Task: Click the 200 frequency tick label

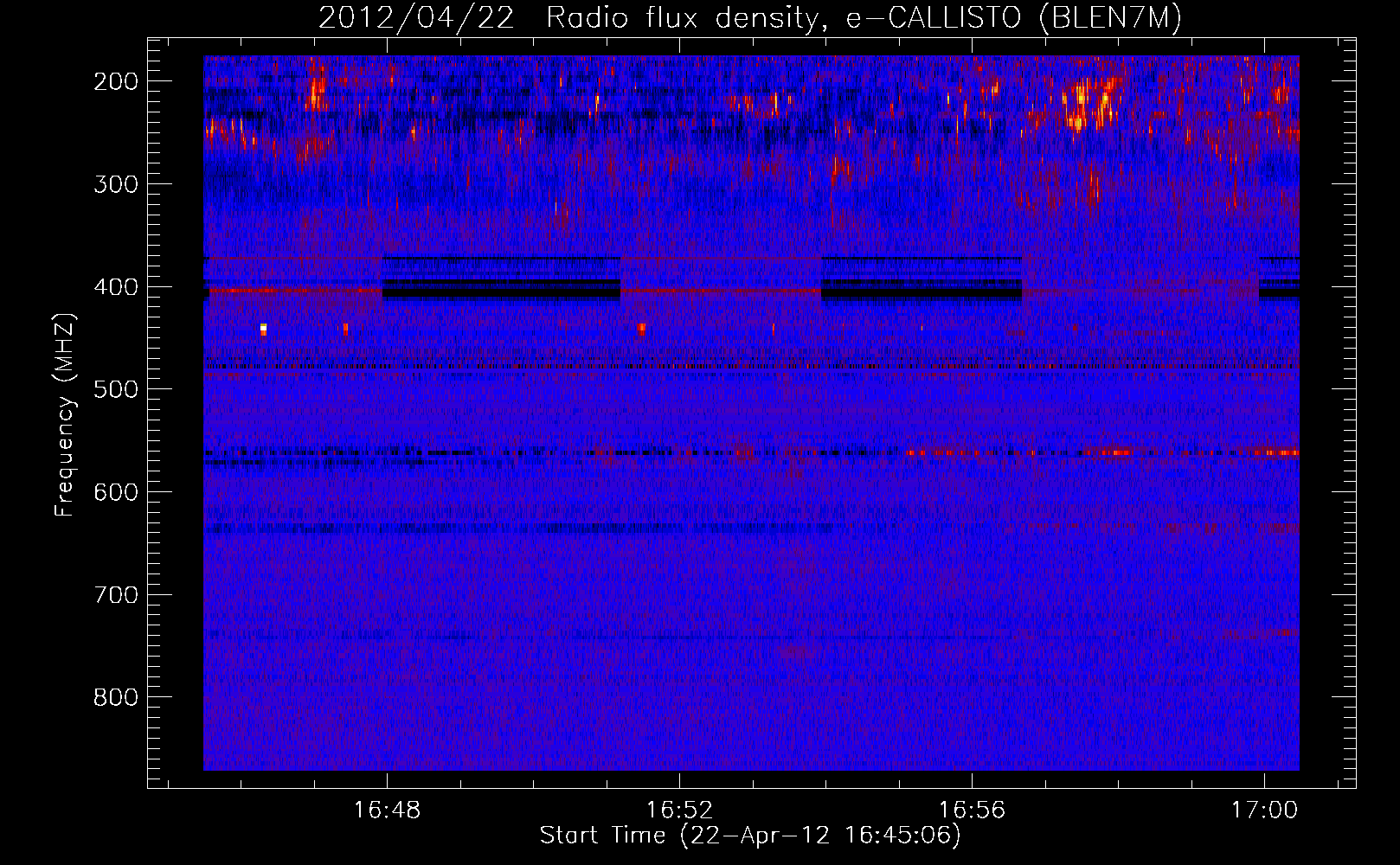Action: pyautogui.click(x=116, y=81)
